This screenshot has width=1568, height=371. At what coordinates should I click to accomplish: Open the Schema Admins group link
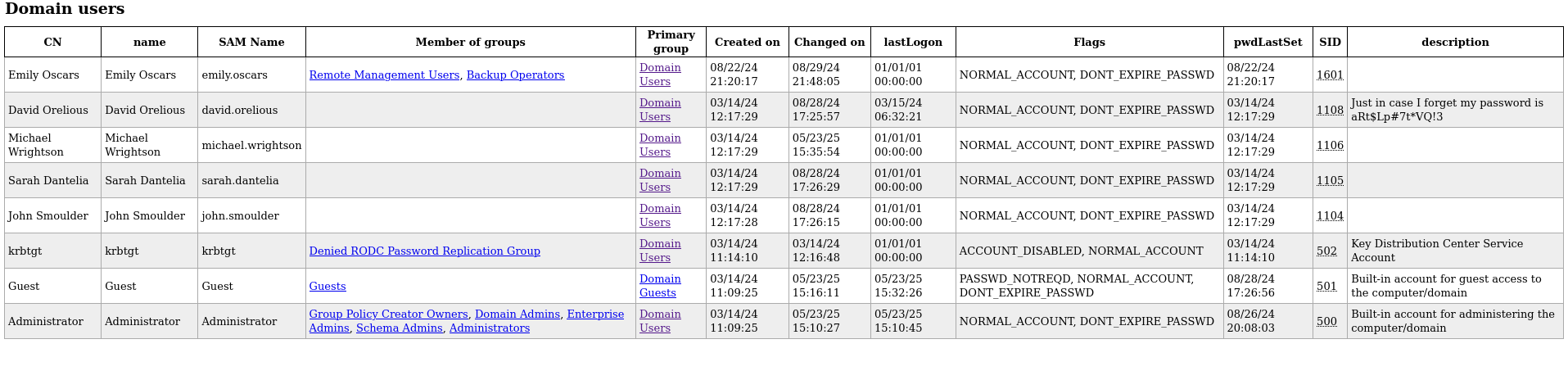click(x=399, y=328)
